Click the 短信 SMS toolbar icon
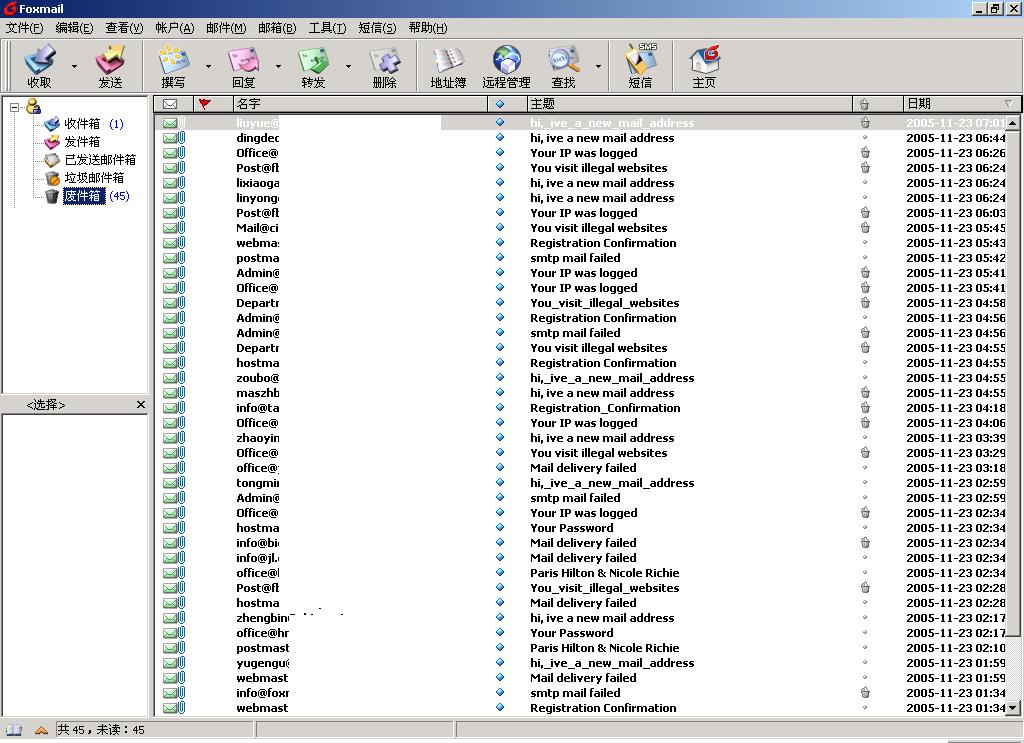 [x=640, y=66]
